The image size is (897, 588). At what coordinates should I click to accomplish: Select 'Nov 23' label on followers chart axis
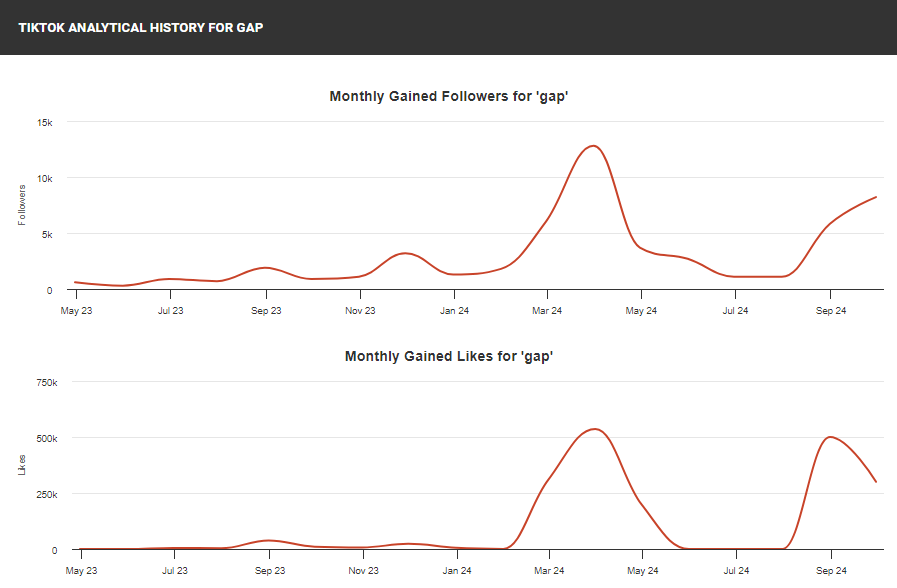[360, 311]
